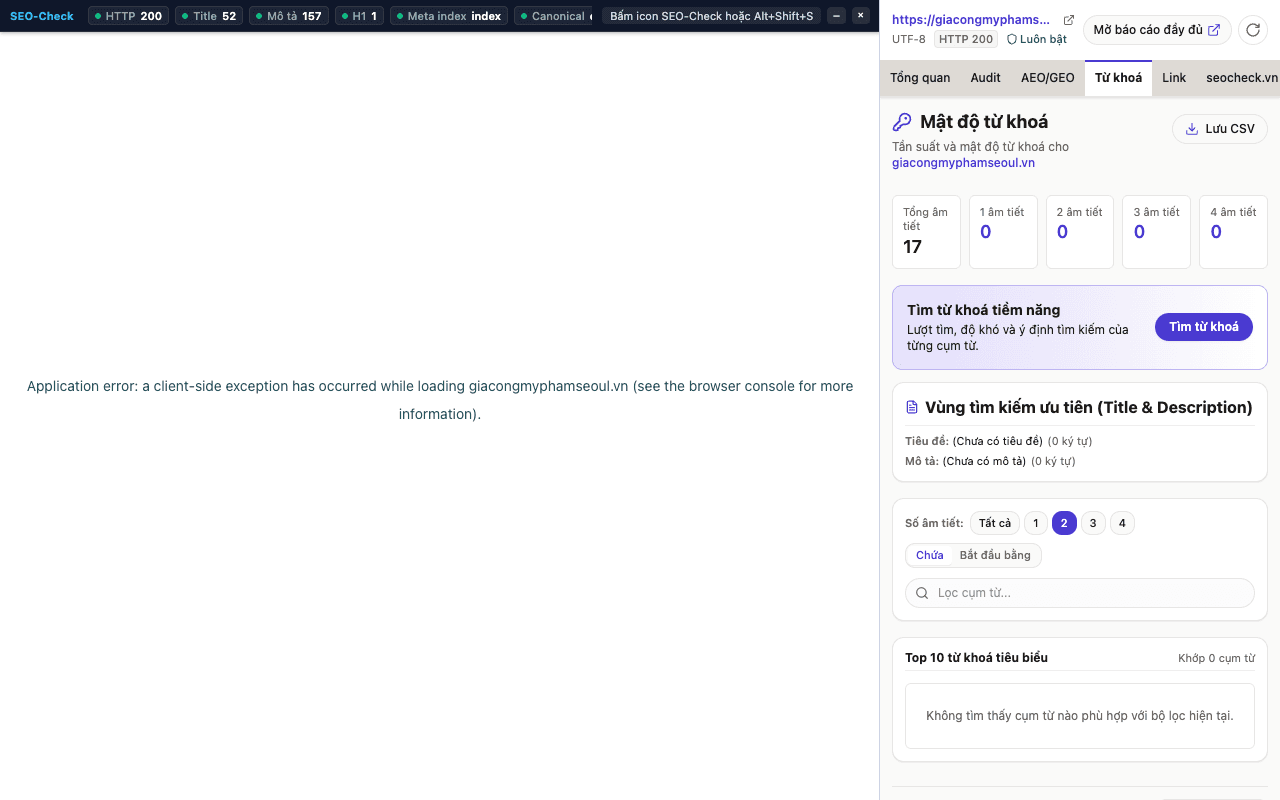Image resolution: width=1280 pixels, height=800 pixels.
Task: Open the Link tab
Action: coord(1174,78)
